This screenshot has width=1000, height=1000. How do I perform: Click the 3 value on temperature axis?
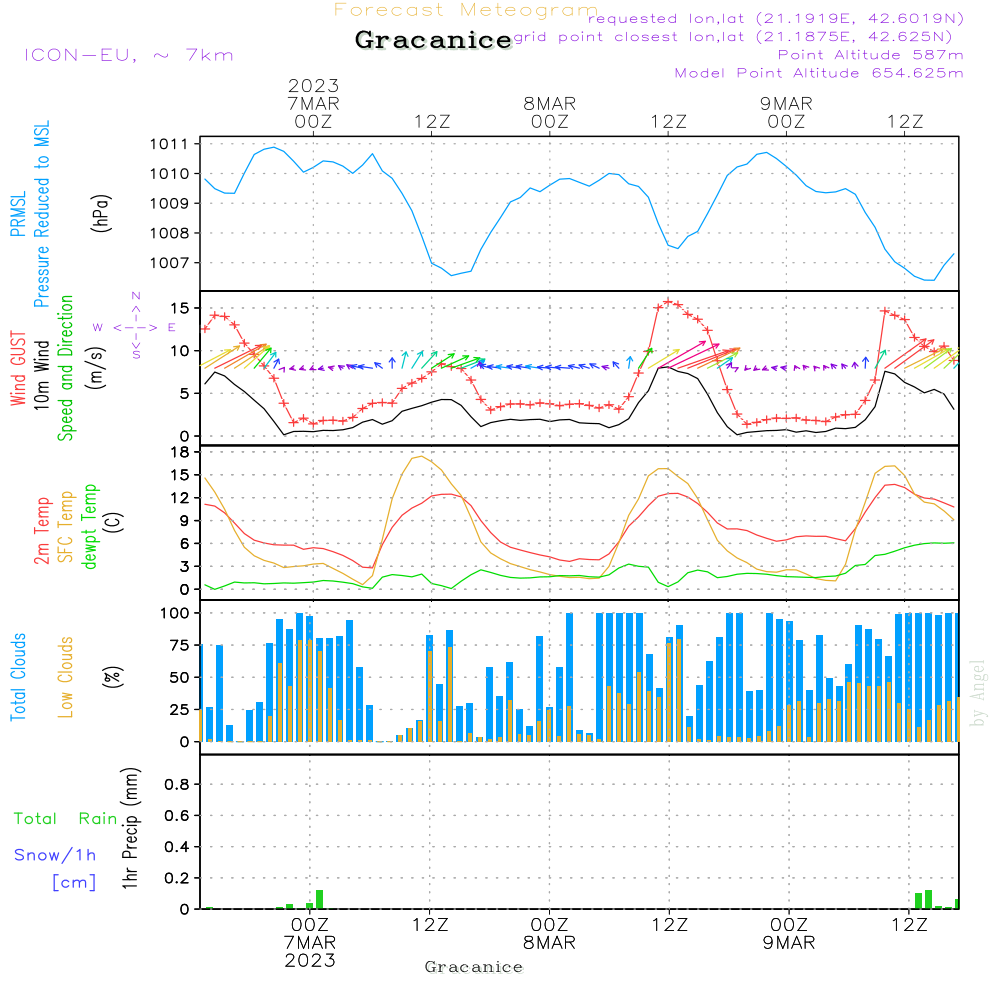pos(184,567)
